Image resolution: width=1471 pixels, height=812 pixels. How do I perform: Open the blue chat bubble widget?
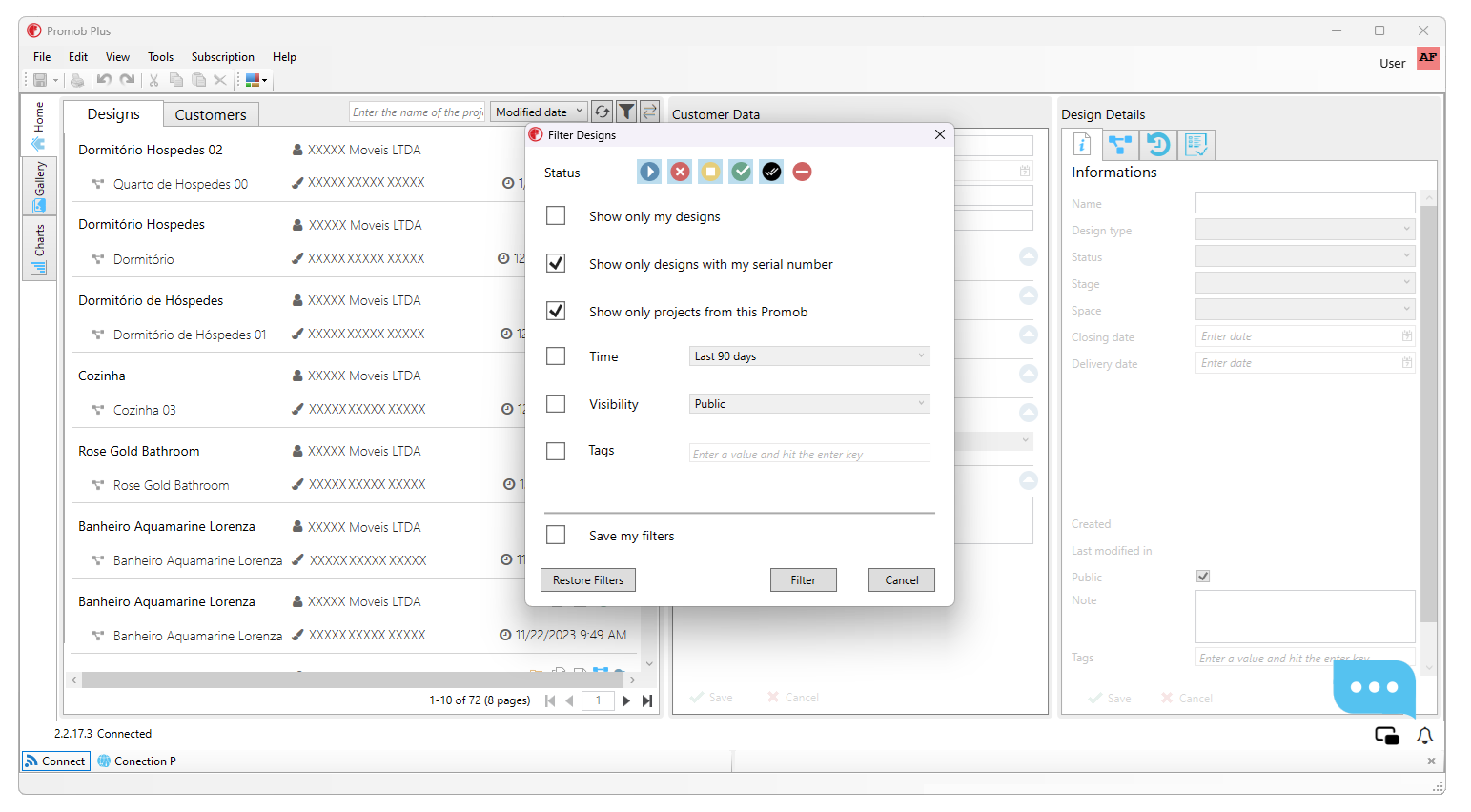pyautogui.click(x=1374, y=687)
